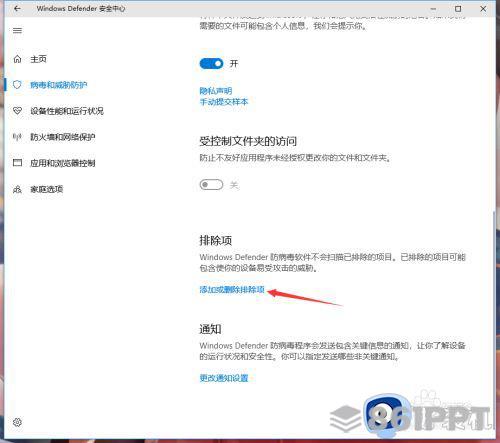Click 添加或删除排除项 link
Viewport: 500px width, 443px height.
pyautogui.click(x=232, y=289)
